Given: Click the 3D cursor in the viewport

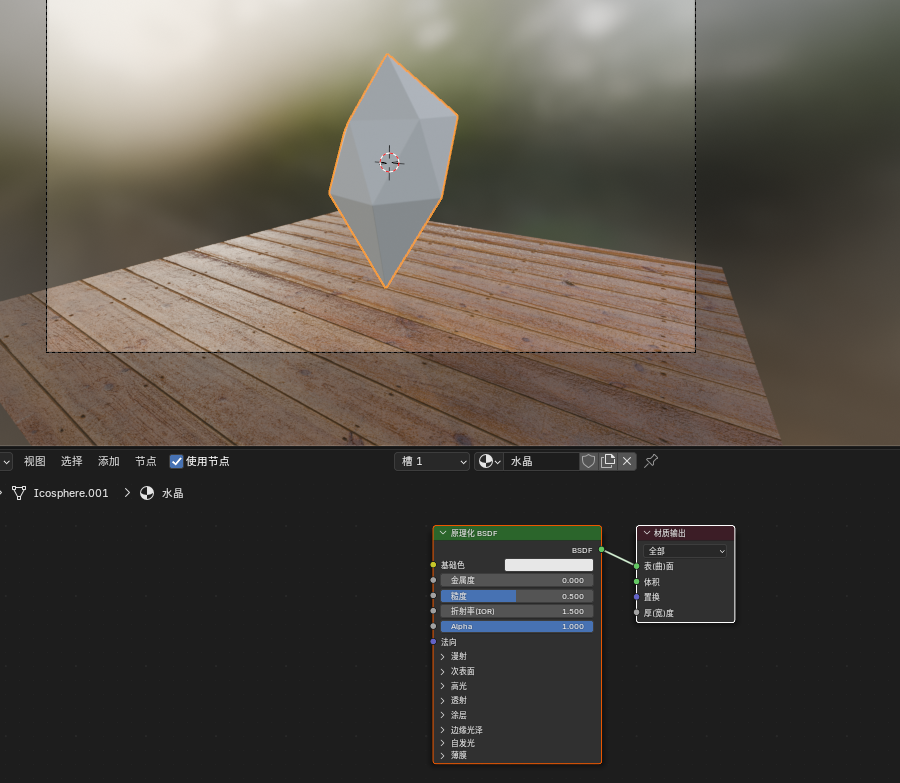Looking at the screenshot, I should [x=389, y=162].
